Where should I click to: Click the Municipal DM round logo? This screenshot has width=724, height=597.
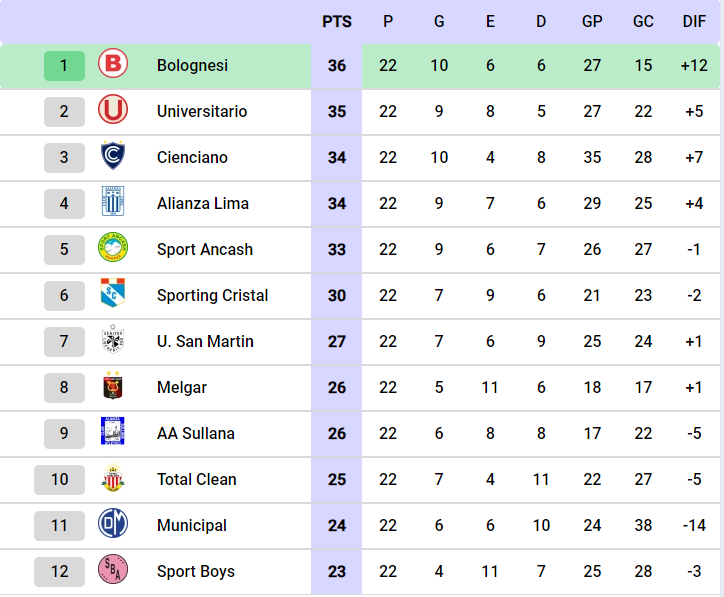113,525
